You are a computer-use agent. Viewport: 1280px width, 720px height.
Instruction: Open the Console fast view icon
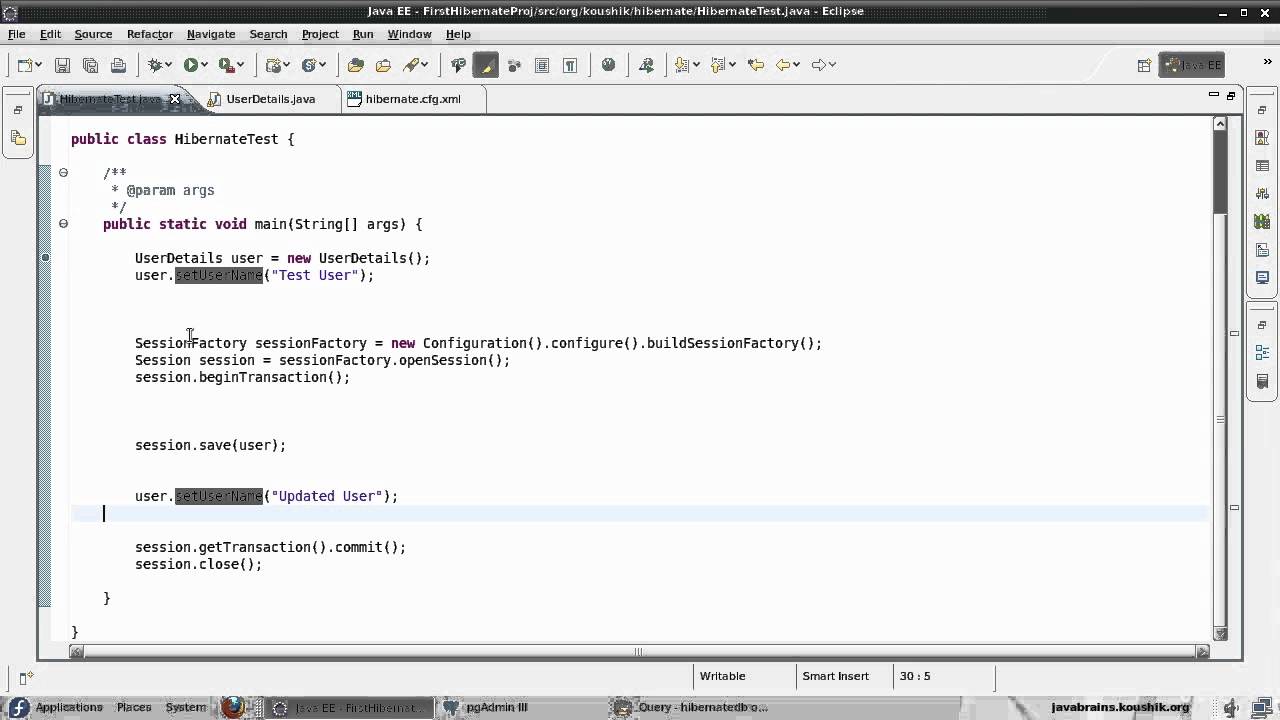(1262, 278)
